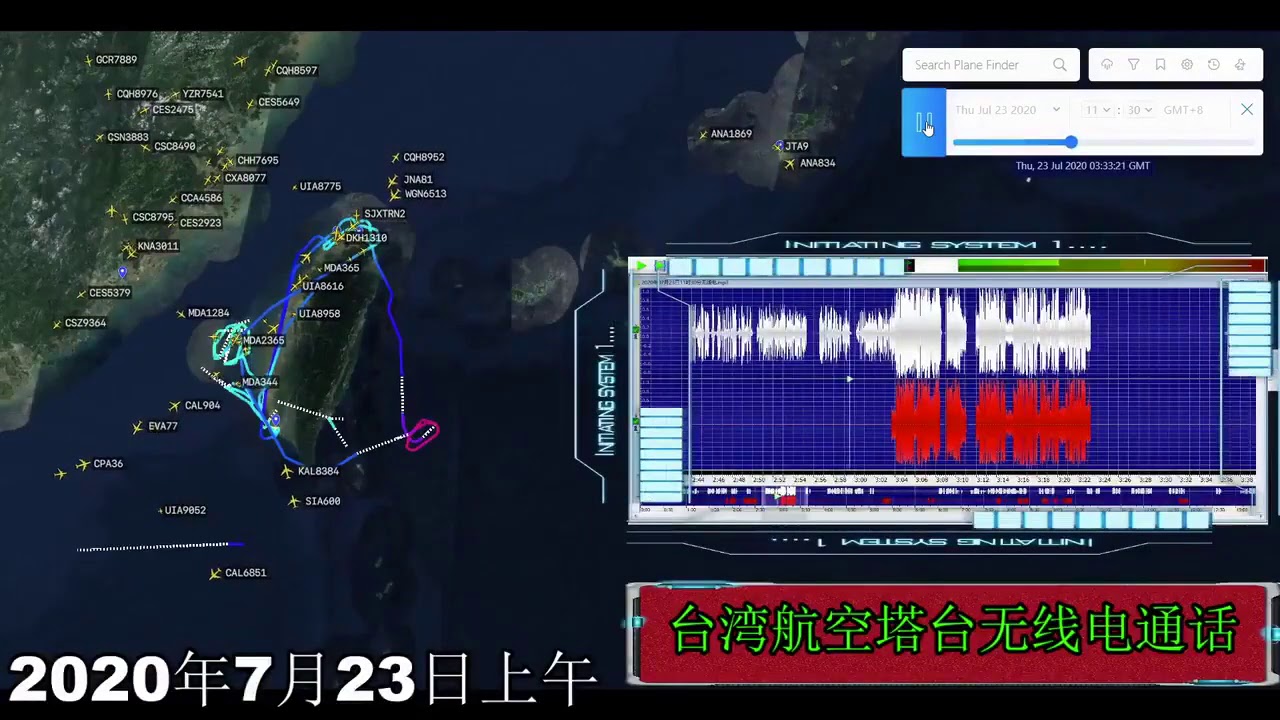
Task: Close the playback time panel
Action: (x=1247, y=110)
